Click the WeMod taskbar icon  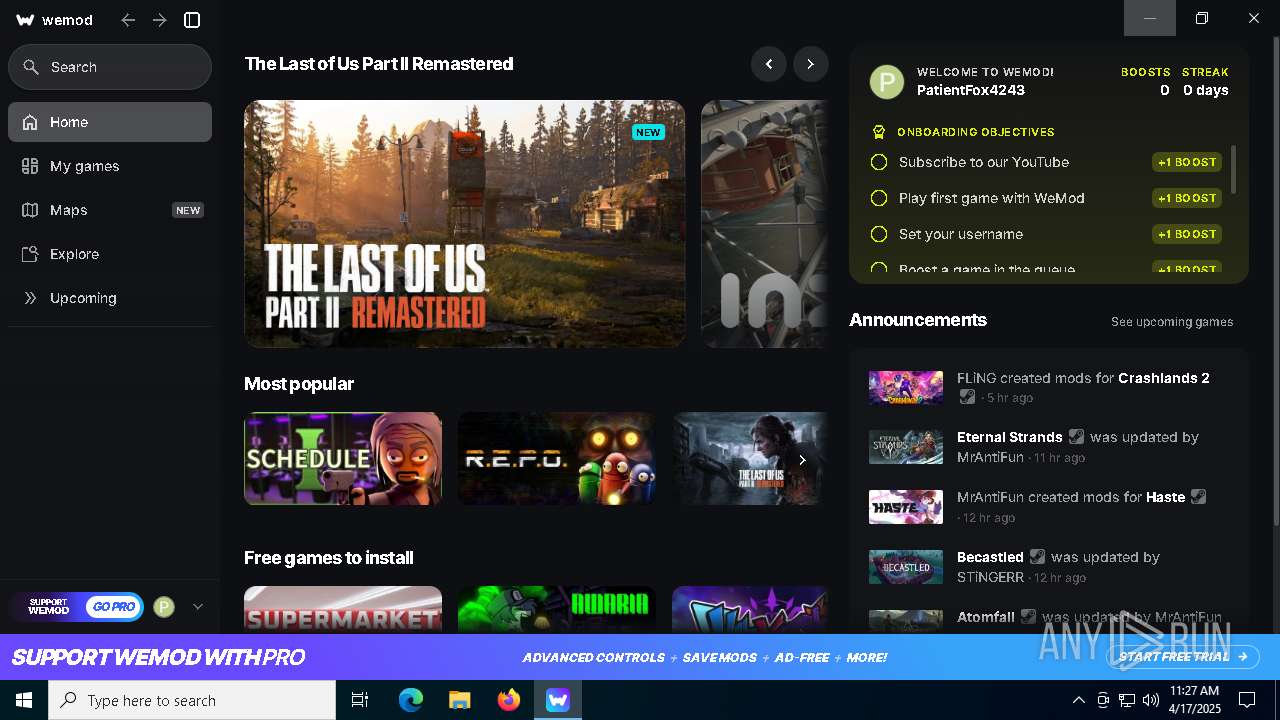(557, 700)
